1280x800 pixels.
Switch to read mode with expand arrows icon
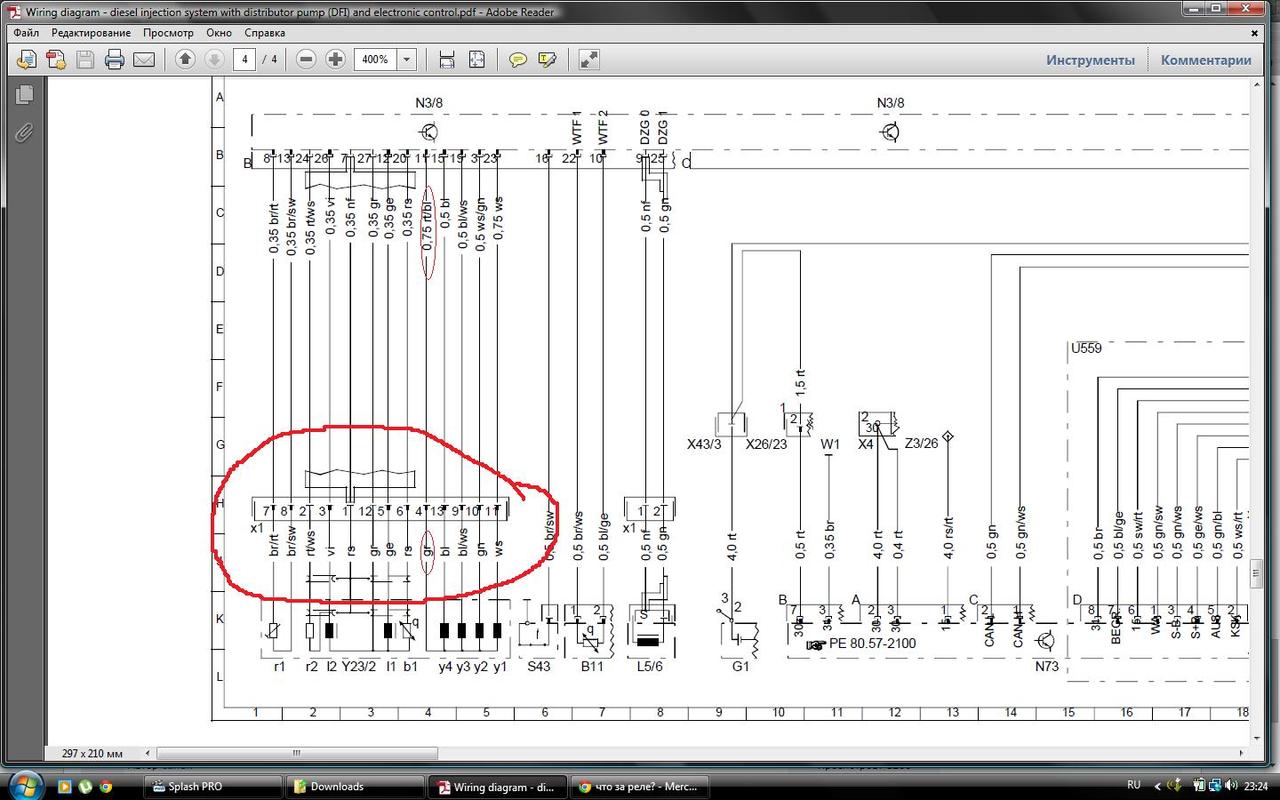click(x=589, y=60)
